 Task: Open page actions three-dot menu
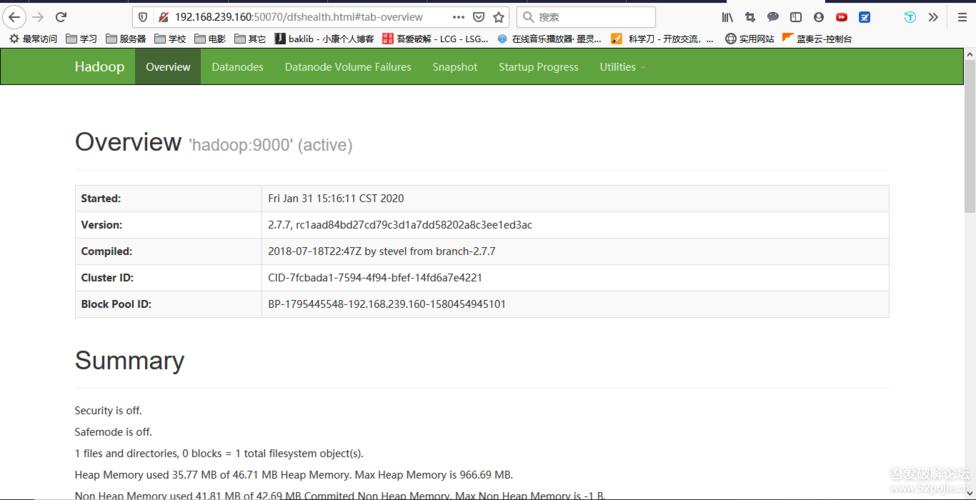pos(458,17)
